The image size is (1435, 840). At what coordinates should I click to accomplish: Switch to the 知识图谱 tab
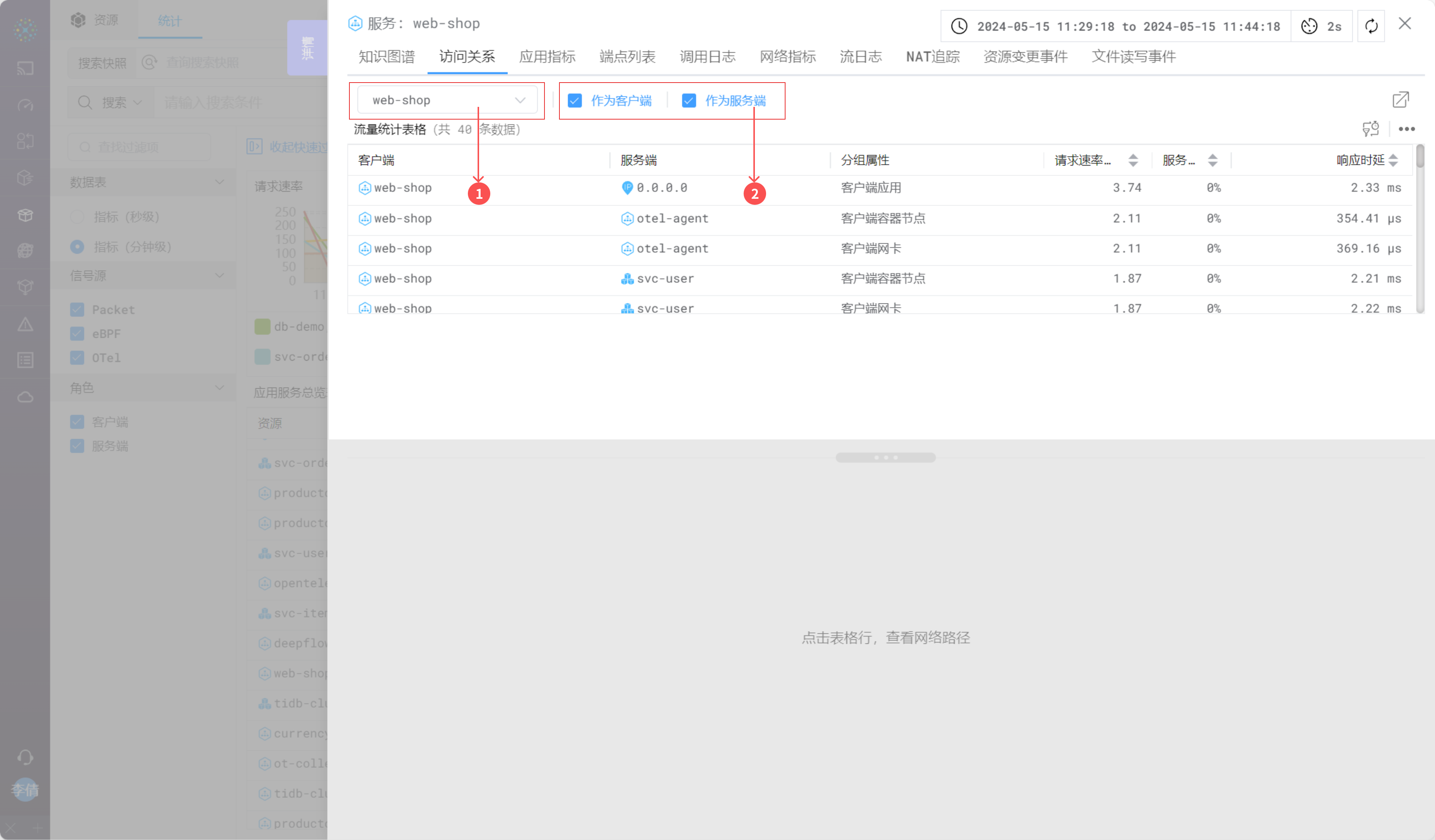click(x=386, y=56)
